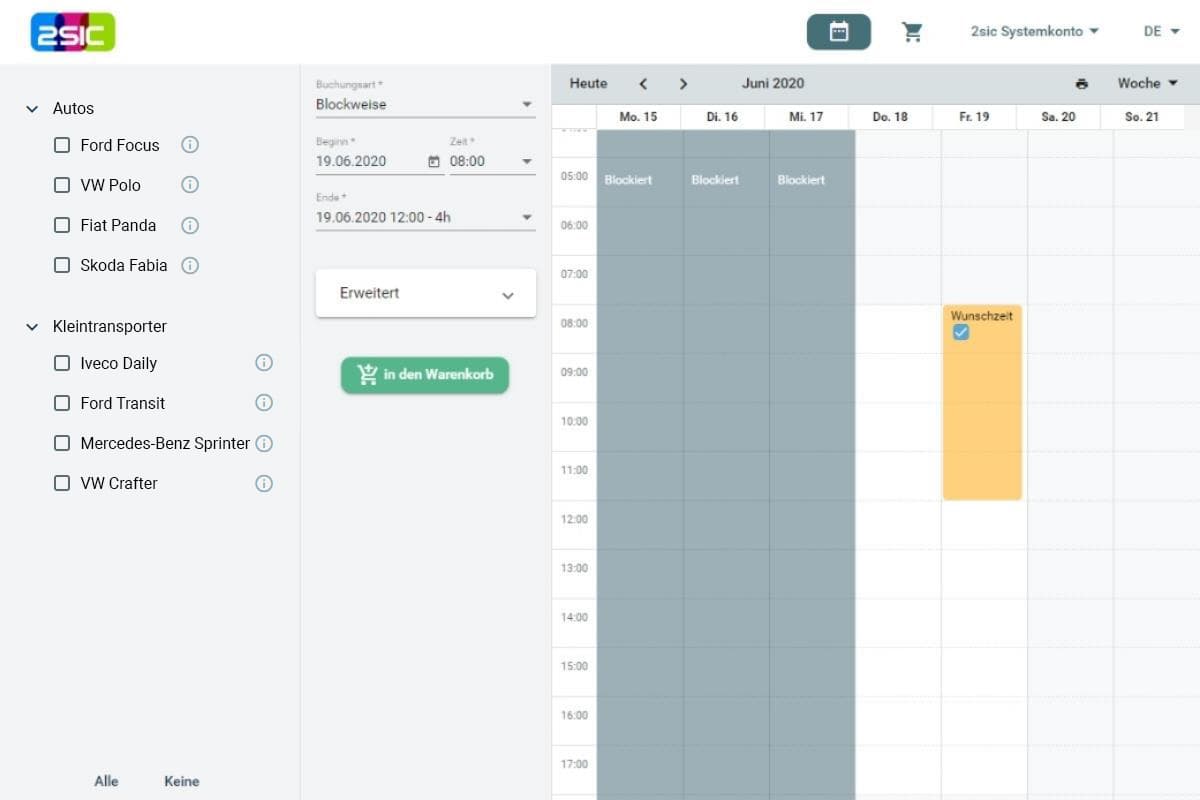Show info for Ford Focus
The width and height of the screenshot is (1200, 800).
point(190,145)
